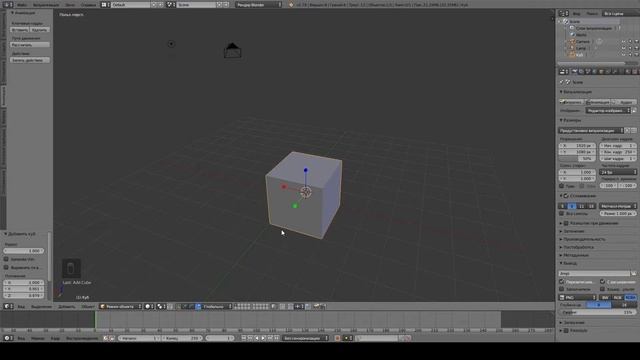The width and height of the screenshot is (640, 360).
Task: Open the render engine dropdown in top bar
Action: [x=259, y=4]
